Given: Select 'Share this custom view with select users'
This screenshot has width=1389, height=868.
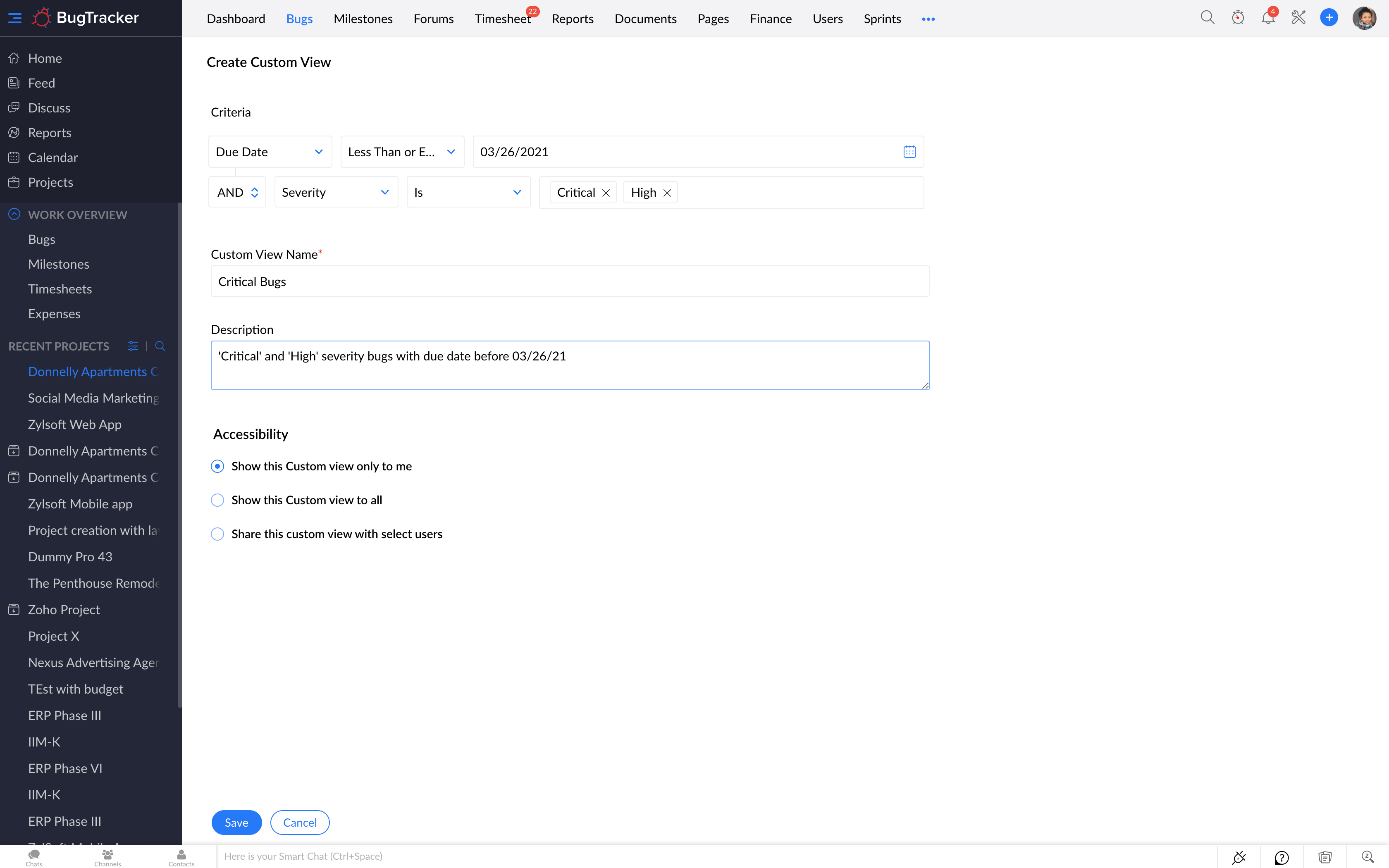Looking at the screenshot, I should 217,534.
